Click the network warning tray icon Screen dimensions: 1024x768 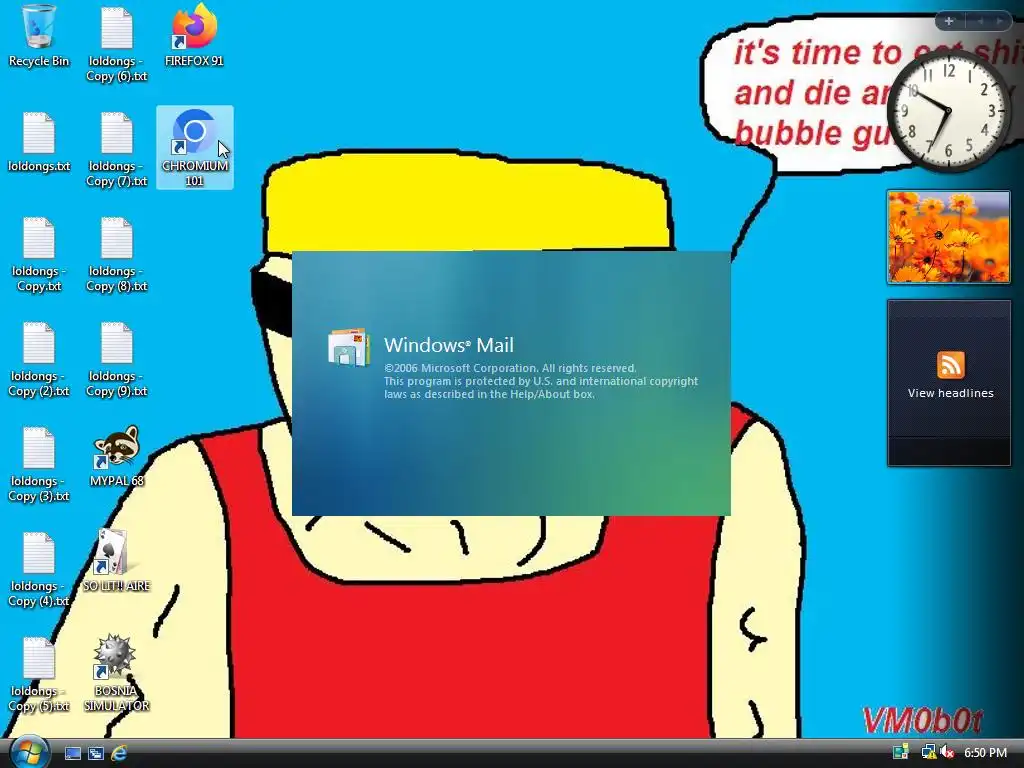click(927, 753)
